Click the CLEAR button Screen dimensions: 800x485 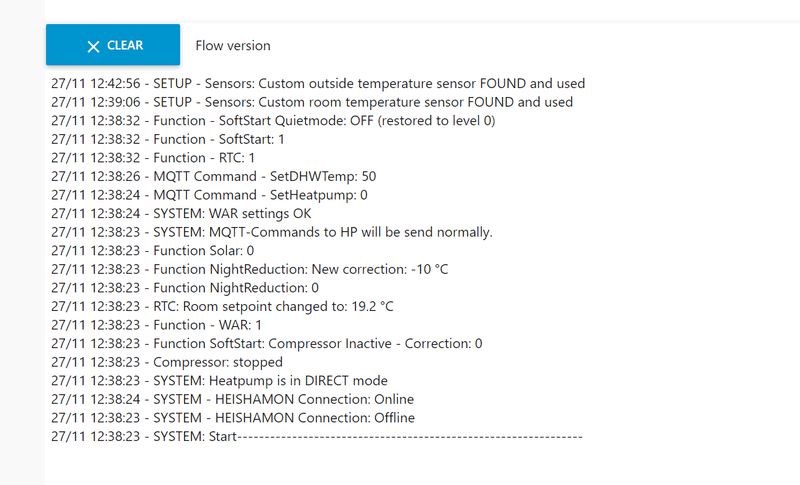113,45
